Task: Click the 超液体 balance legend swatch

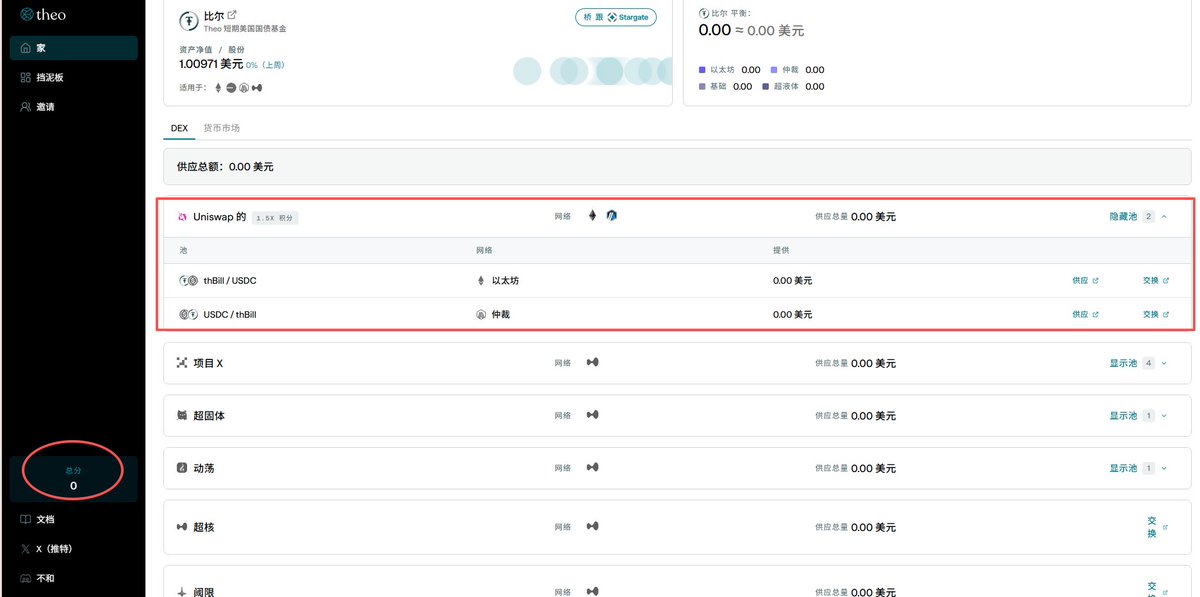Action: click(766, 87)
